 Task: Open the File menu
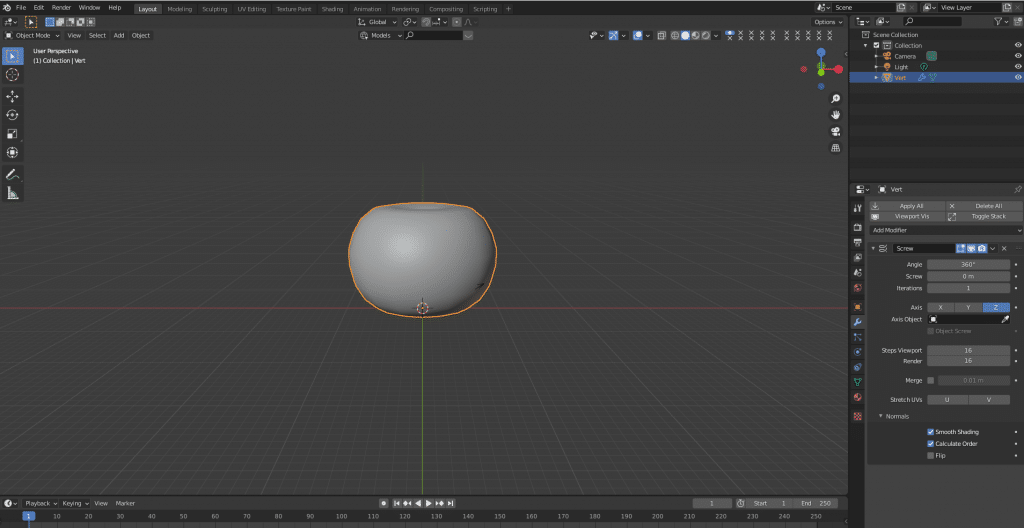pos(21,8)
